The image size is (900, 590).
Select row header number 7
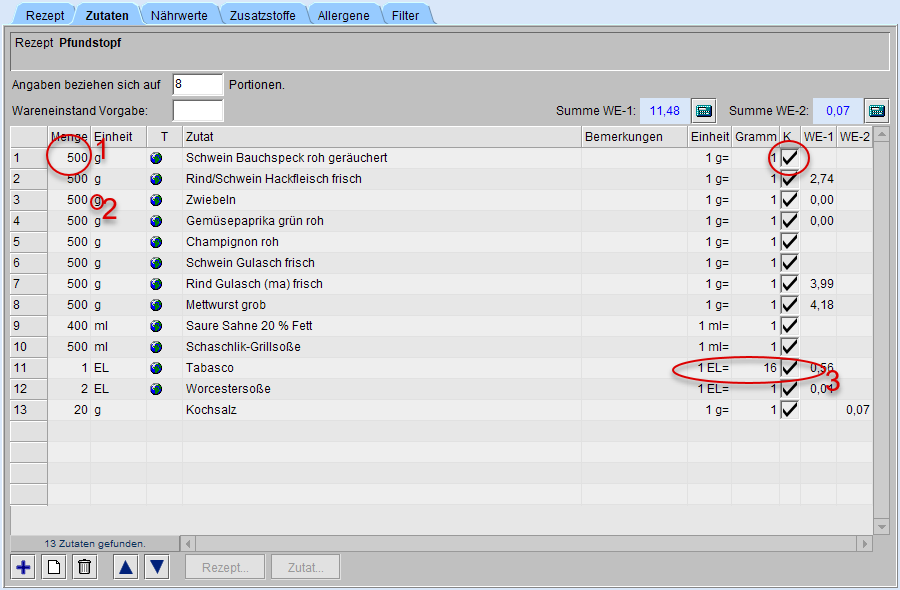coord(29,284)
